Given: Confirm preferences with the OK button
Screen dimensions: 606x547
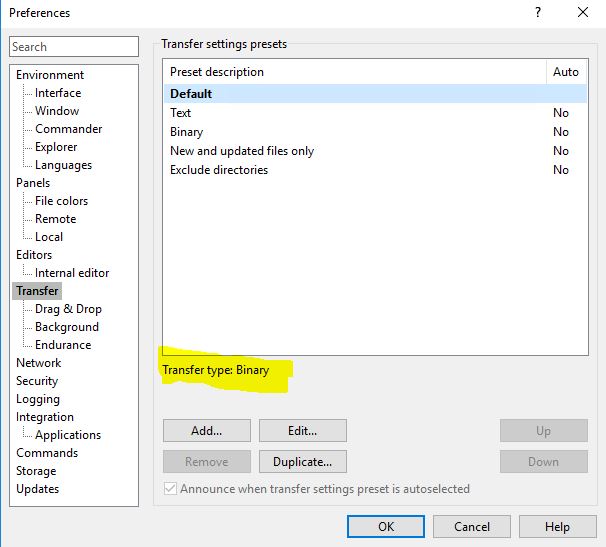Looking at the screenshot, I should (385, 526).
